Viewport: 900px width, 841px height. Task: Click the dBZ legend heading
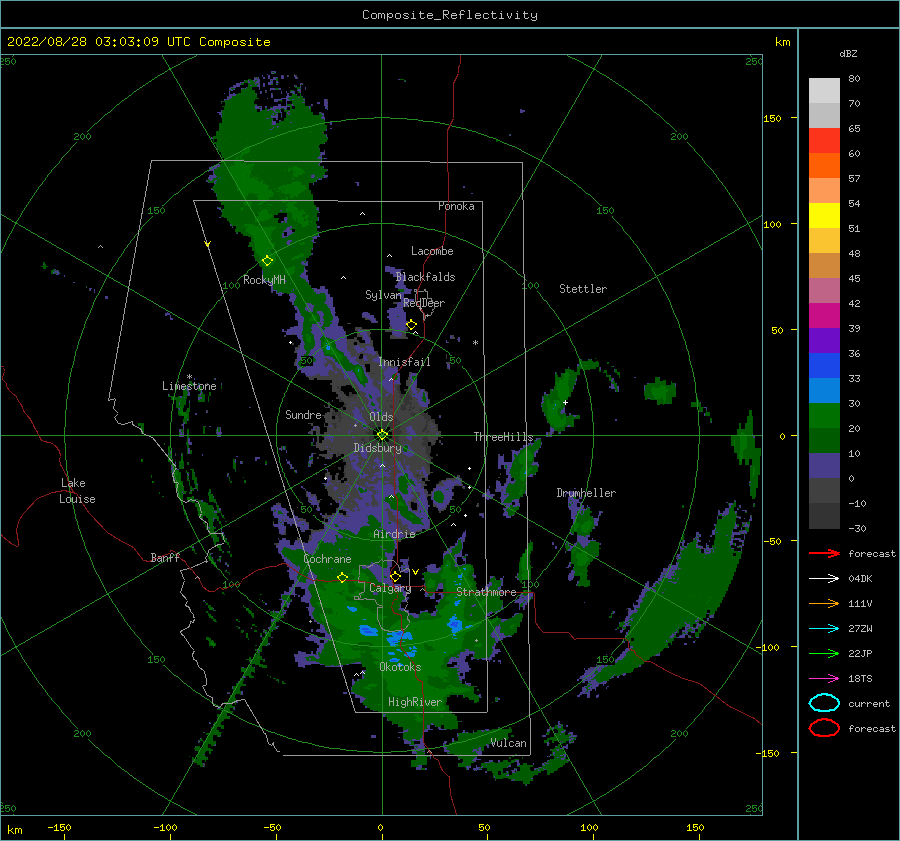click(x=848, y=53)
